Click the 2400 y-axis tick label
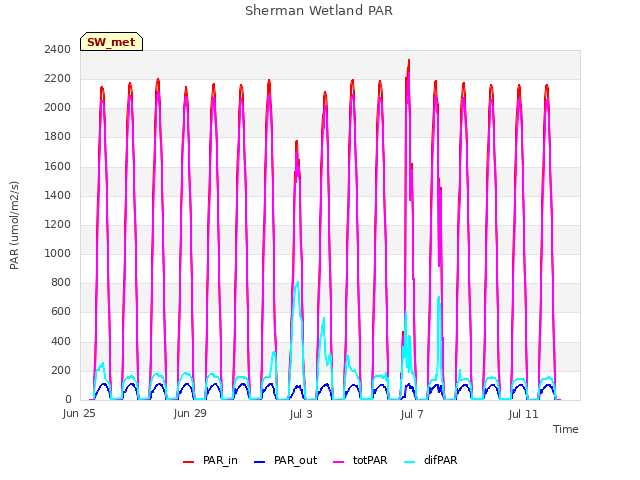The width and height of the screenshot is (640, 480). (58, 49)
